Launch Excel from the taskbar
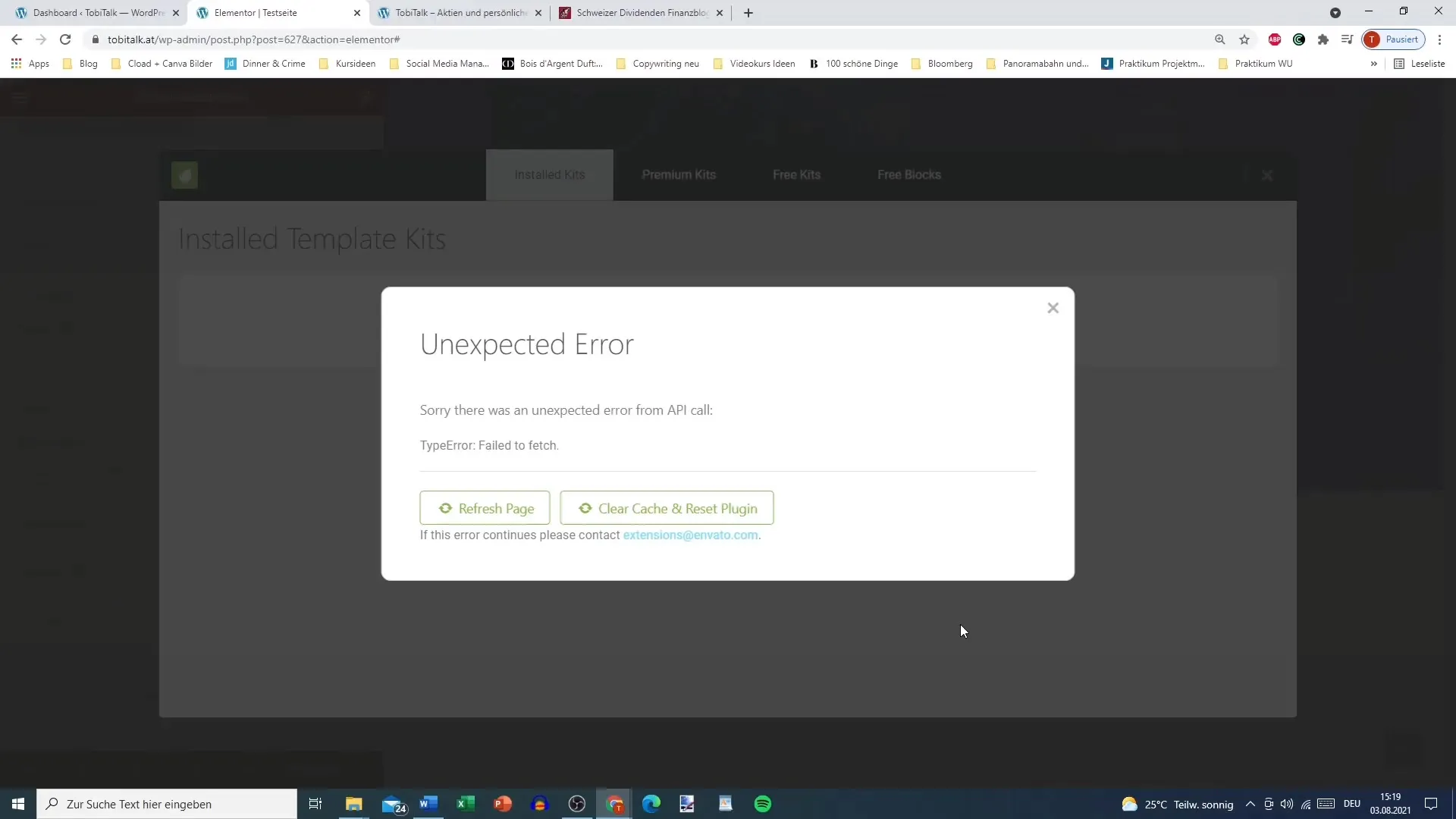 (x=466, y=804)
